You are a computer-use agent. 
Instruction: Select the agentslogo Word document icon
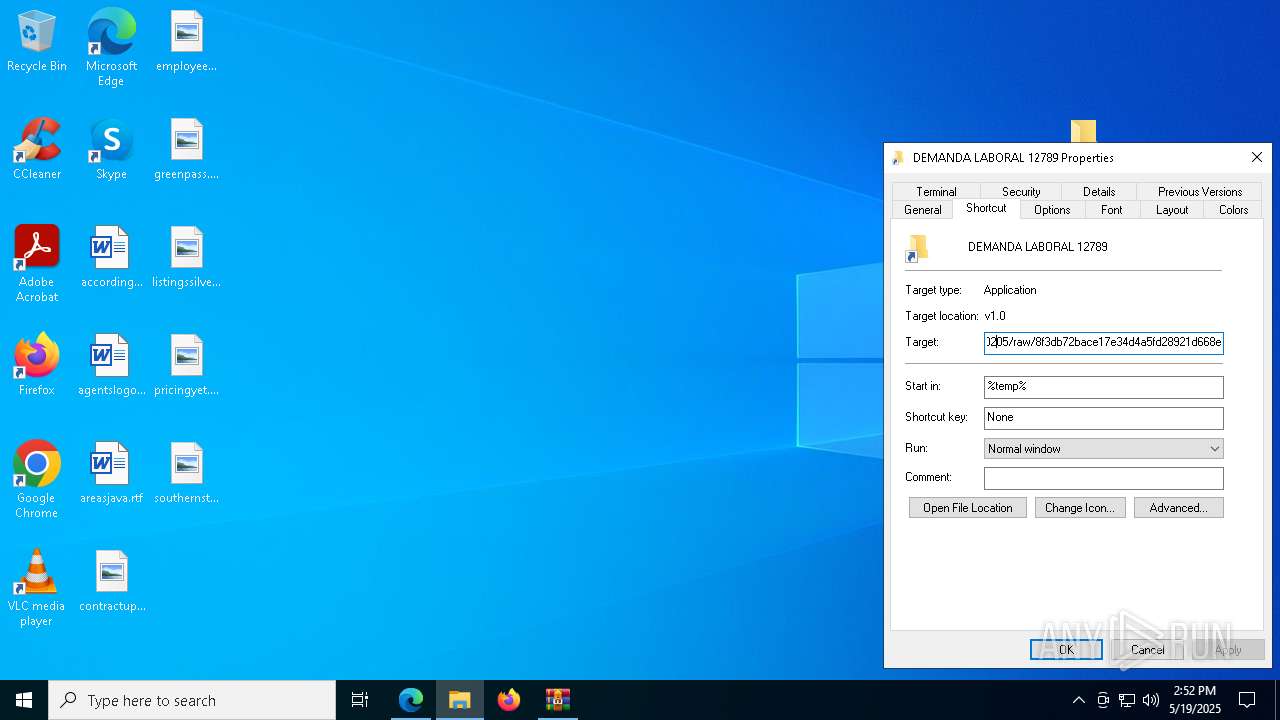[111, 366]
